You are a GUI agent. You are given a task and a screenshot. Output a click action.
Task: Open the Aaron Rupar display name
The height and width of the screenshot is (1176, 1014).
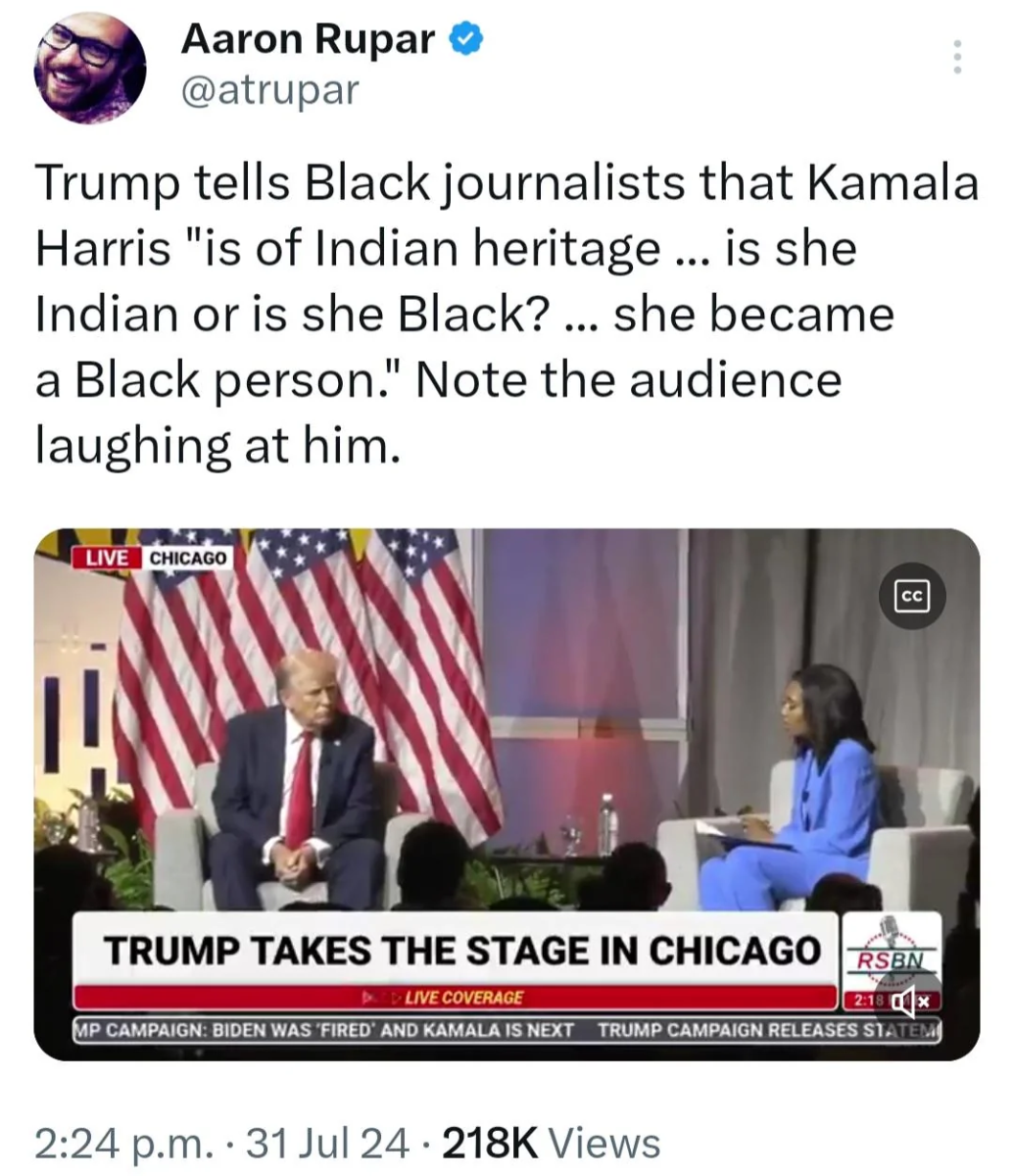[309, 39]
